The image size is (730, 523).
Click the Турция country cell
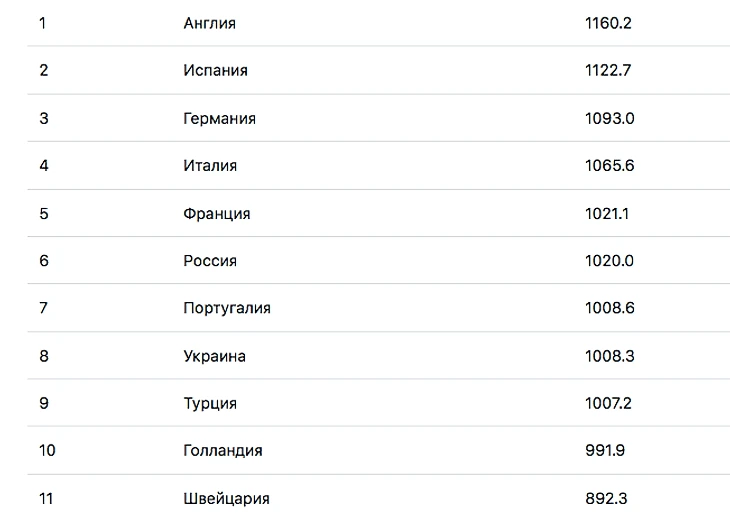(210, 403)
